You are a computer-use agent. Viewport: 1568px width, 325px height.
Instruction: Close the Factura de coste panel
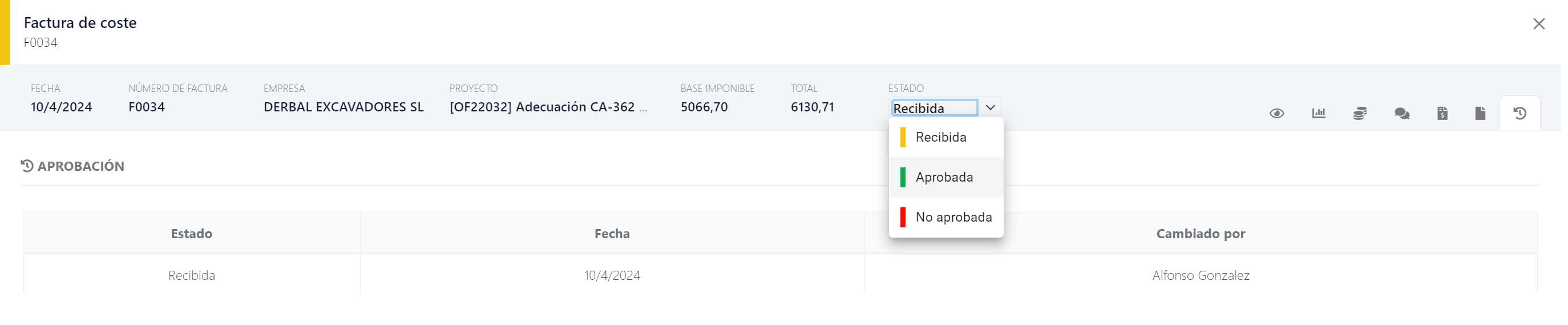pyautogui.click(x=1538, y=24)
